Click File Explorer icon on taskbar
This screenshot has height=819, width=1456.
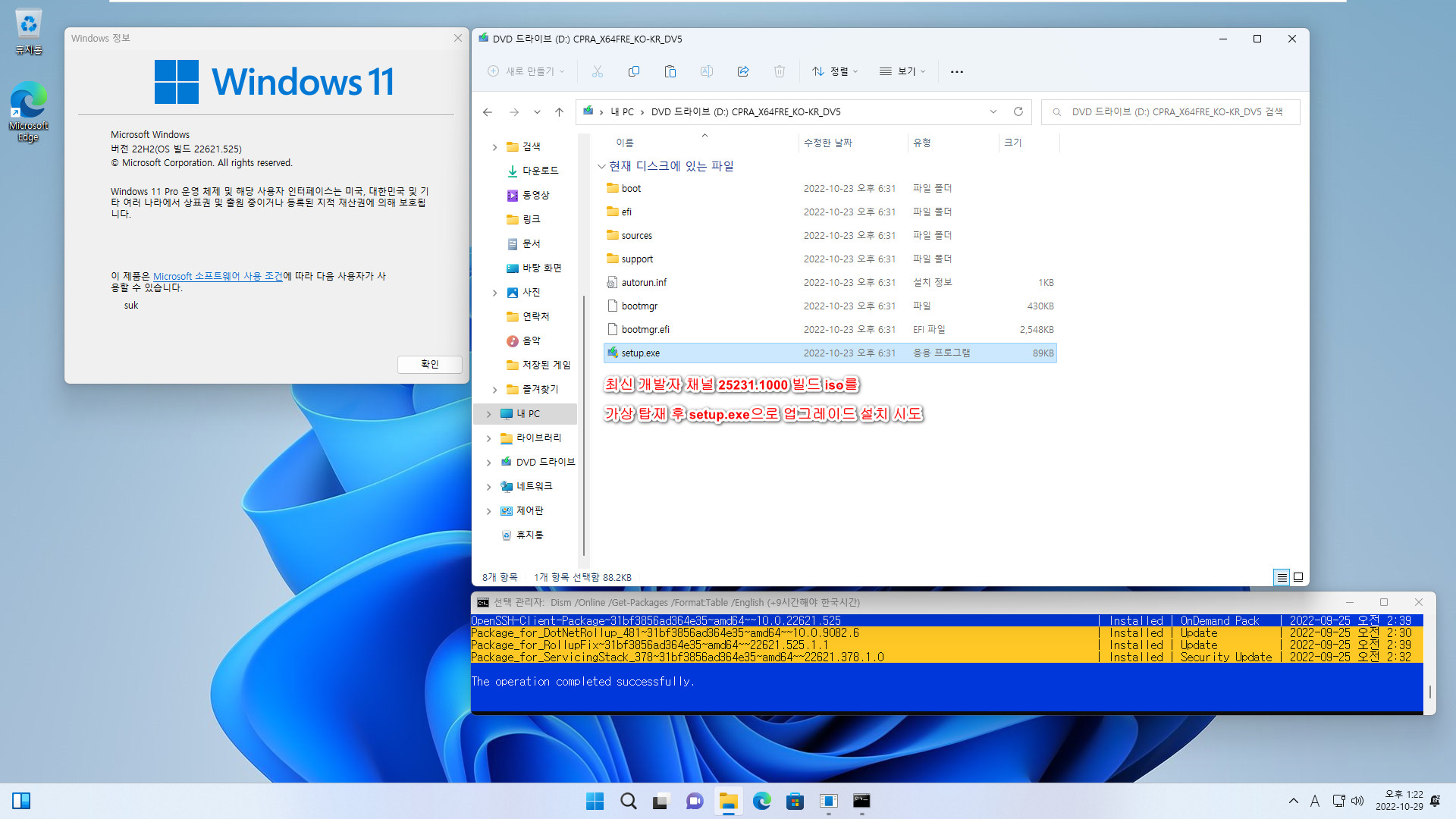[x=728, y=801]
